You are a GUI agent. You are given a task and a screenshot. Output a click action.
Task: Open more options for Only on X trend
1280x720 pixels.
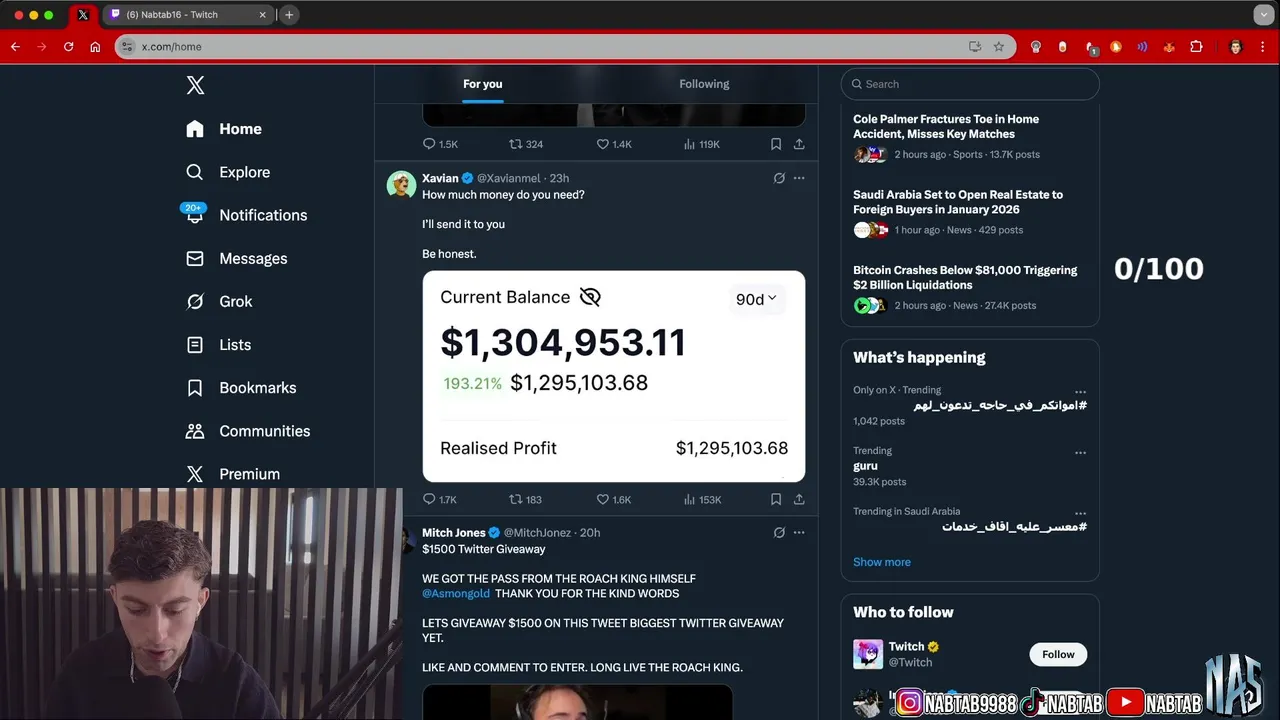coord(1080,393)
